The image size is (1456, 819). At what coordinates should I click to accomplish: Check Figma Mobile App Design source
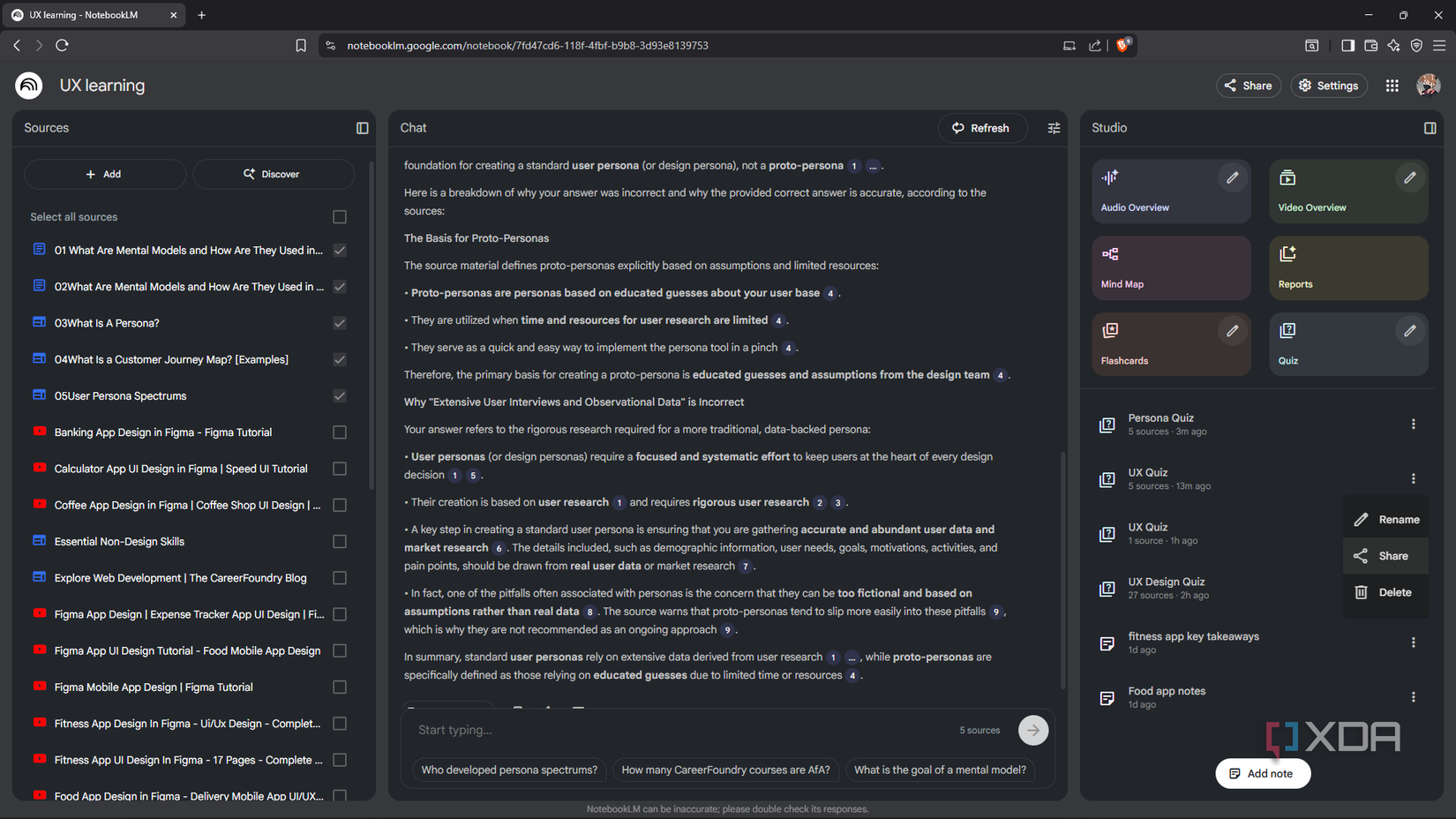pos(340,688)
